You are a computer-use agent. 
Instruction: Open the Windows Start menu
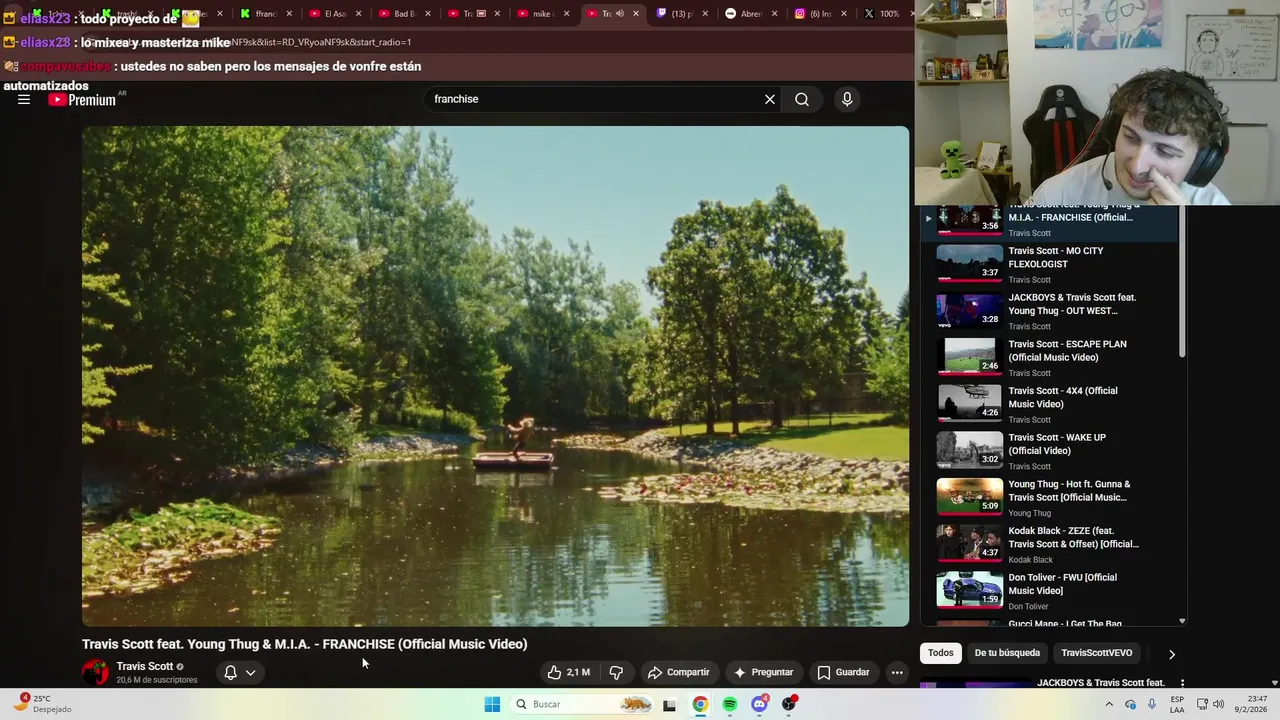[492, 704]
